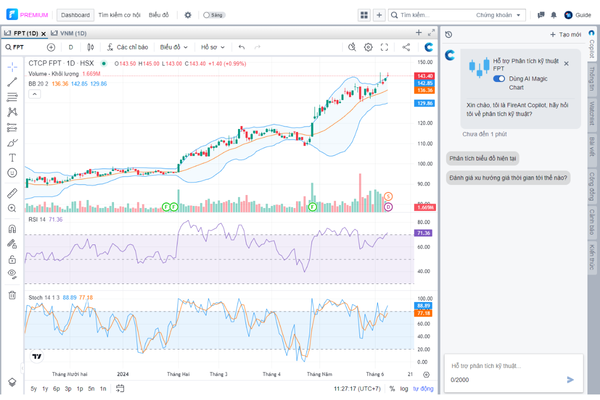Switch to the VNM (1D) tab
Screen dimensions: 600x400
click(x=69, y=33)
